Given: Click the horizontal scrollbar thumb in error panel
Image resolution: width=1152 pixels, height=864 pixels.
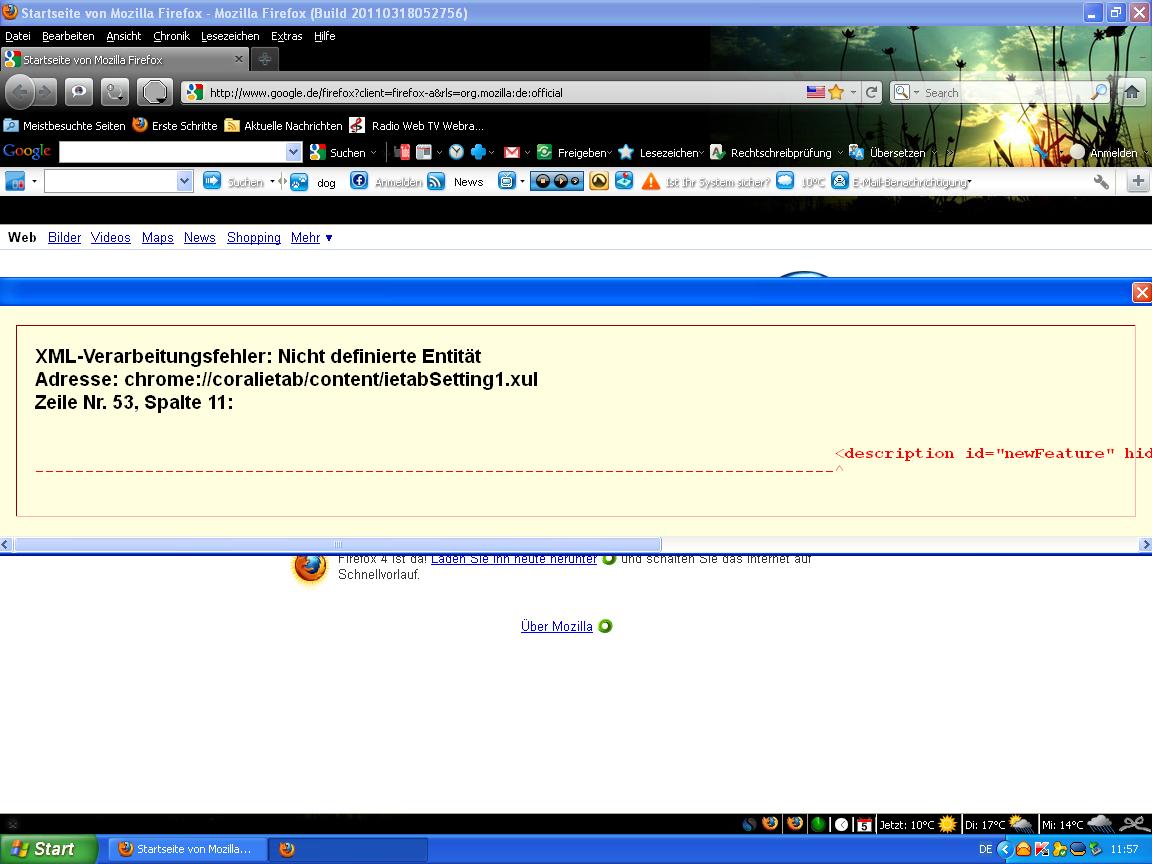Looking at the screenshot, I should 338,544.
